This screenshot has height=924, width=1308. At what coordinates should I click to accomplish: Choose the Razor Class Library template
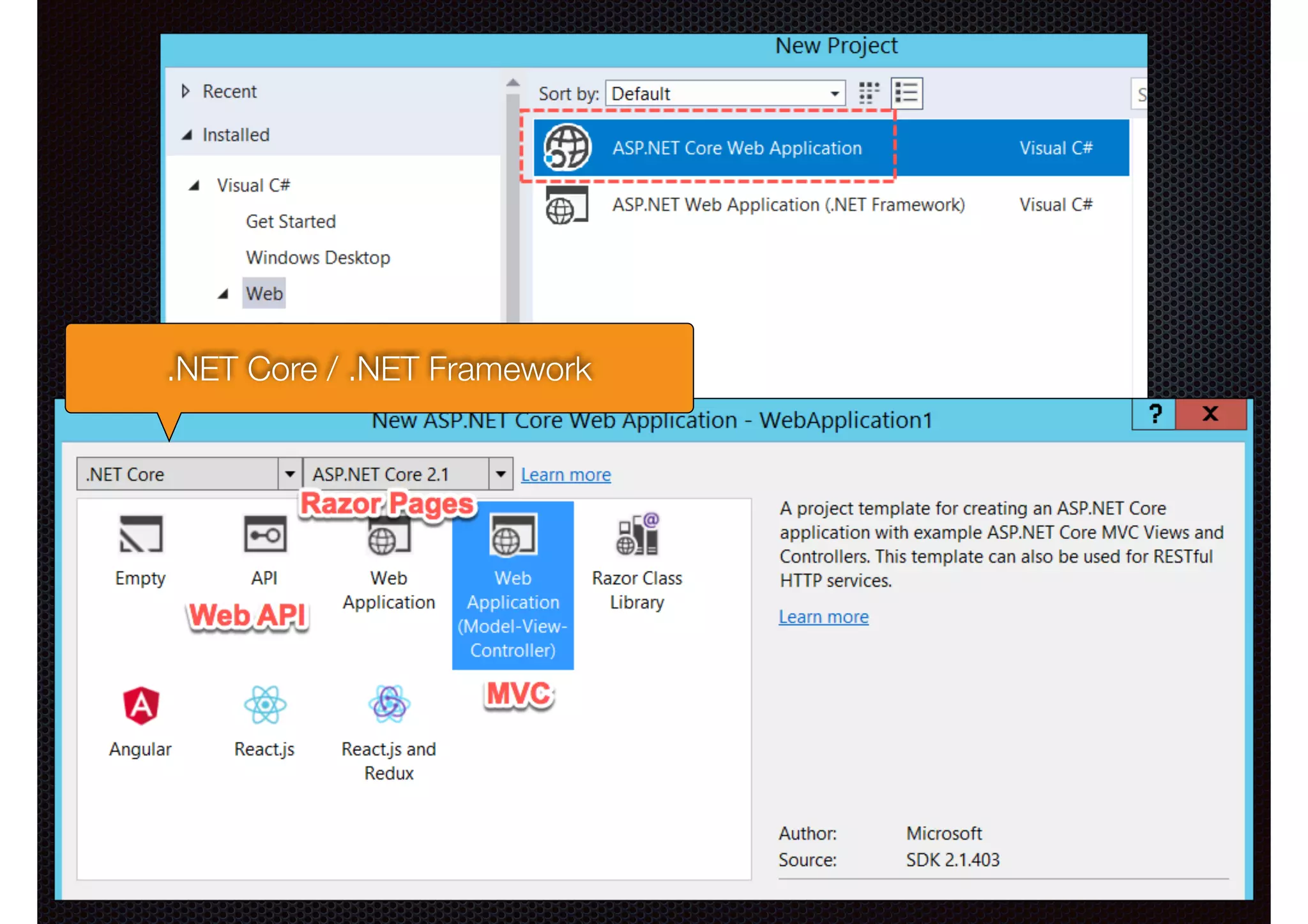click(x=637, y=536)
